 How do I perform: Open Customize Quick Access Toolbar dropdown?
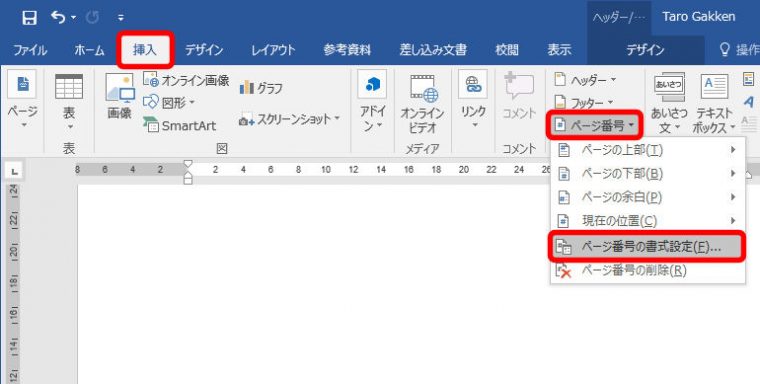[x=120, y=18]
